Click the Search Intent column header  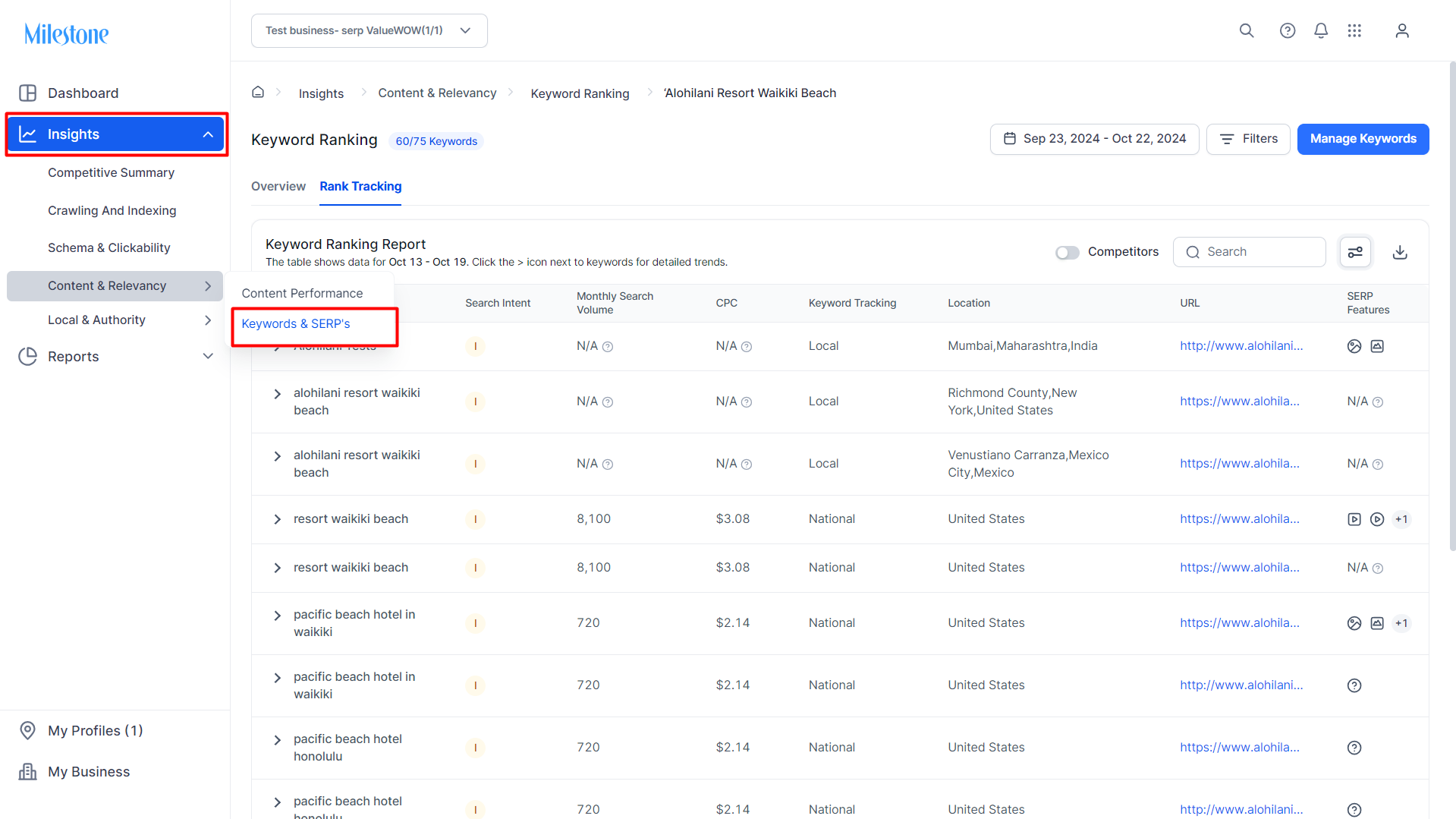point(498,303)
